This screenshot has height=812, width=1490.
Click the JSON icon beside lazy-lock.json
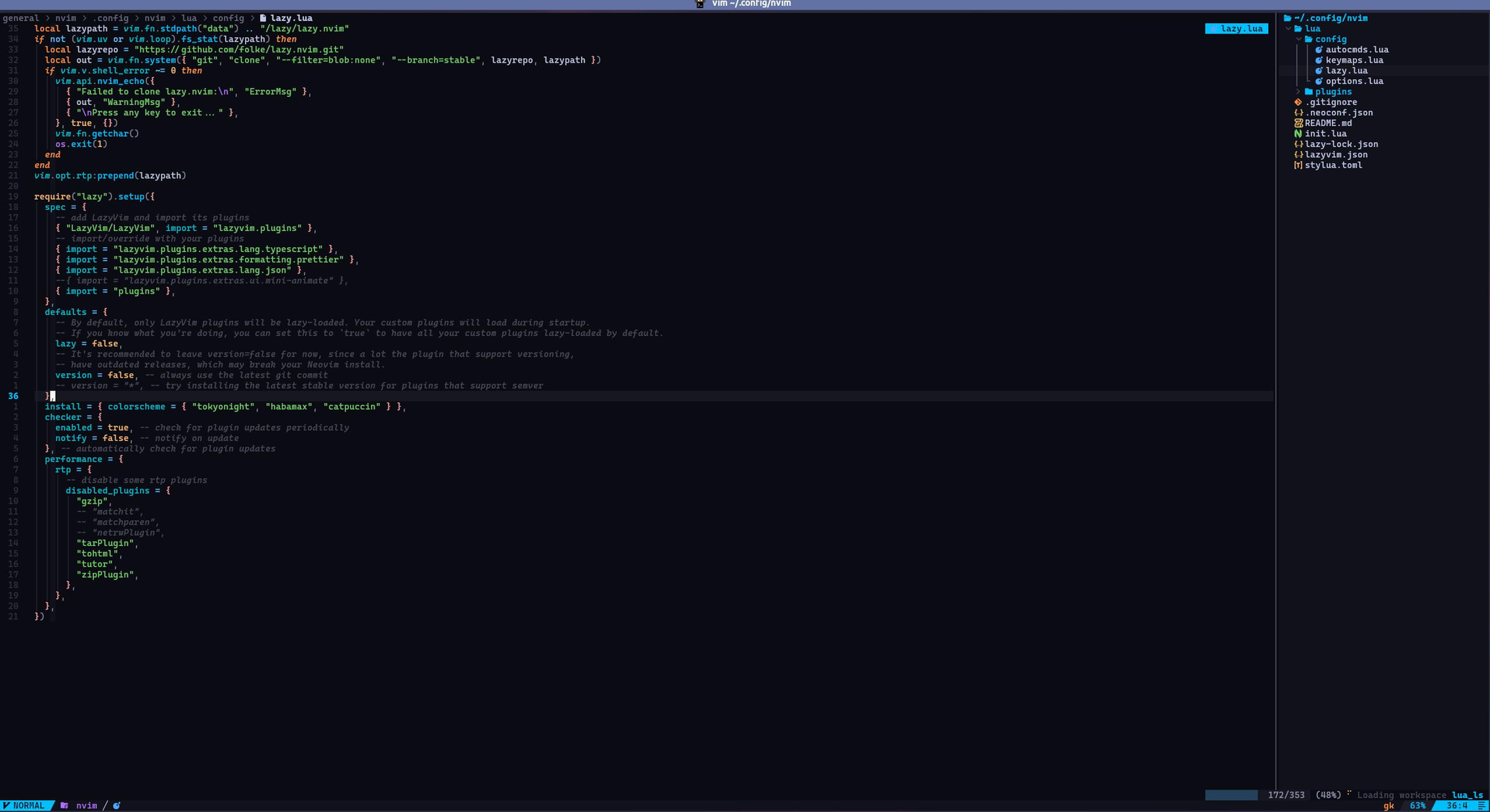click(1298, 145)
